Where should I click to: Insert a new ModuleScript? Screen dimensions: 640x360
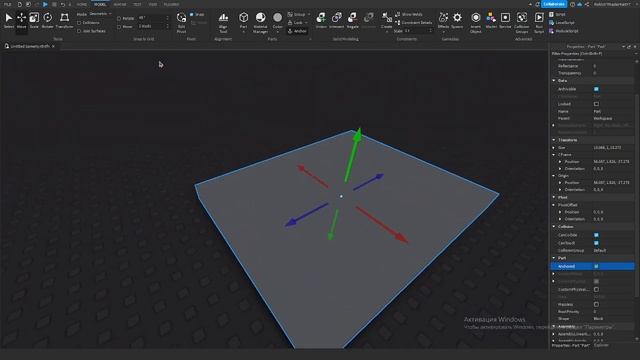564,31
